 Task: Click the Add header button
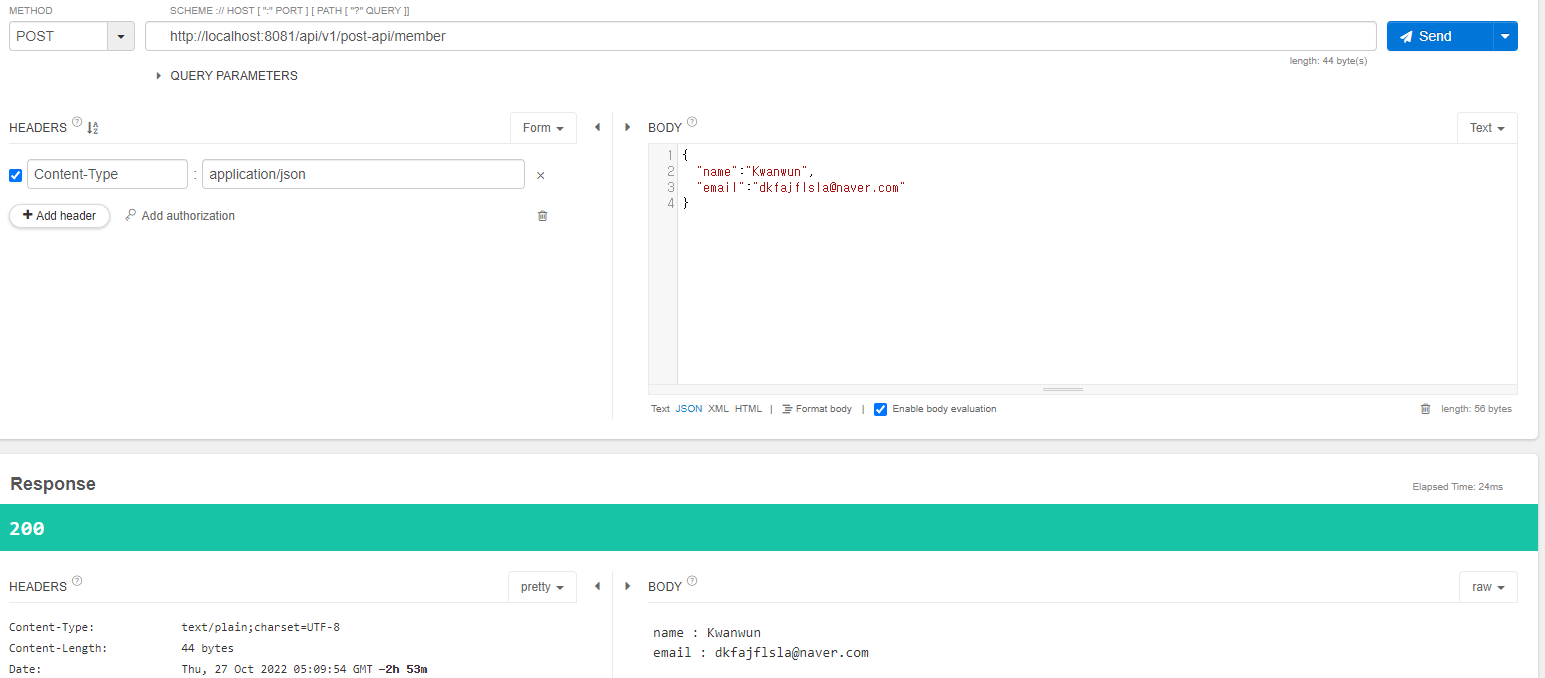60,216
